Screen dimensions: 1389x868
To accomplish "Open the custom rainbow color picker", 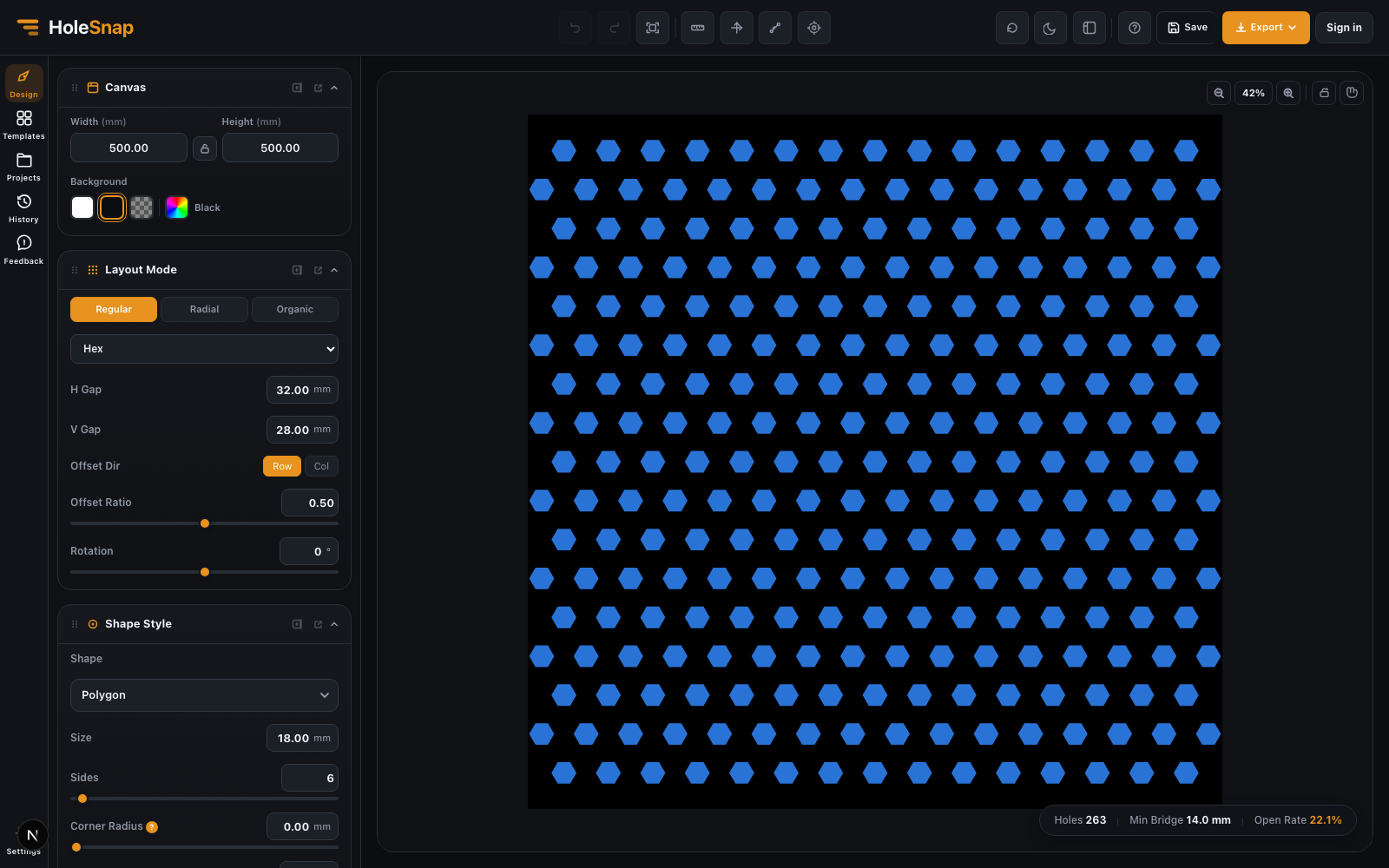I will click(177, 207).
